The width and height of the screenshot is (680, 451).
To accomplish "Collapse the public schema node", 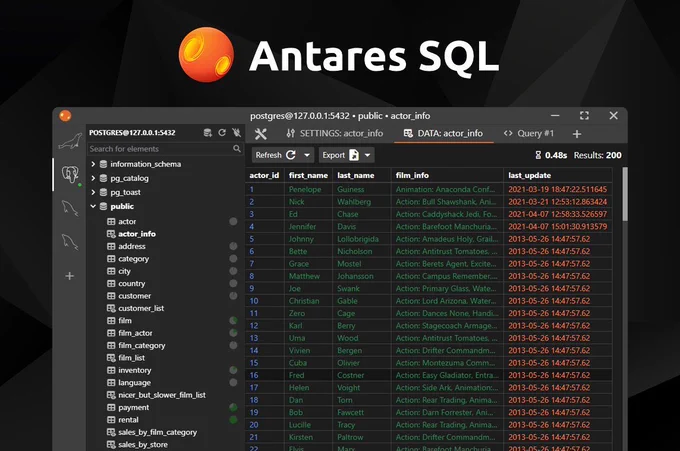I will [93, 206].
